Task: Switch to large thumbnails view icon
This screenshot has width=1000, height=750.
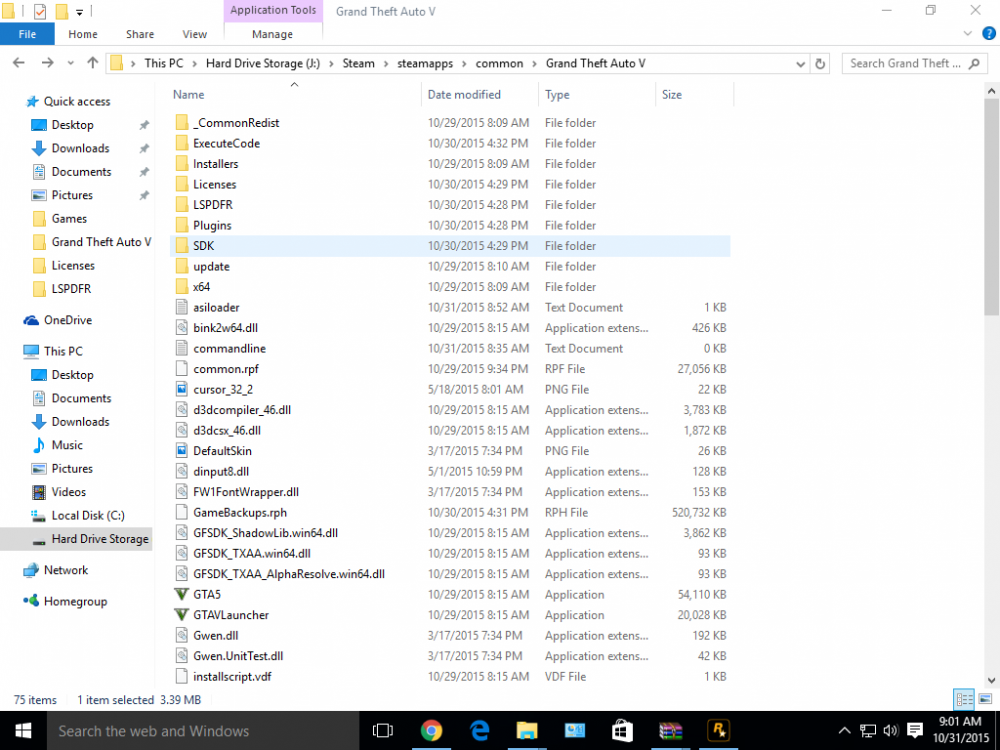Action: click(985, 700)
